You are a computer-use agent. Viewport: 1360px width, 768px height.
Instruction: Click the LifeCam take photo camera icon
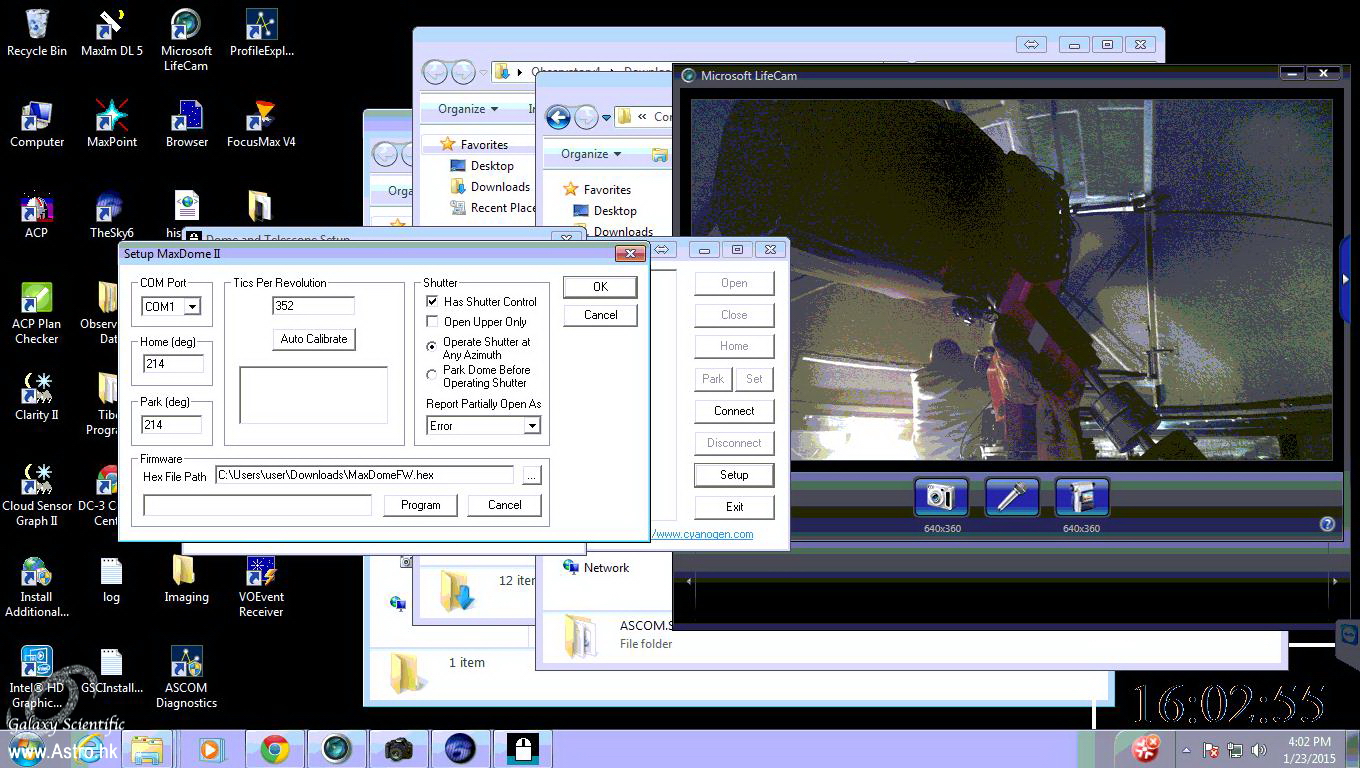941,497
